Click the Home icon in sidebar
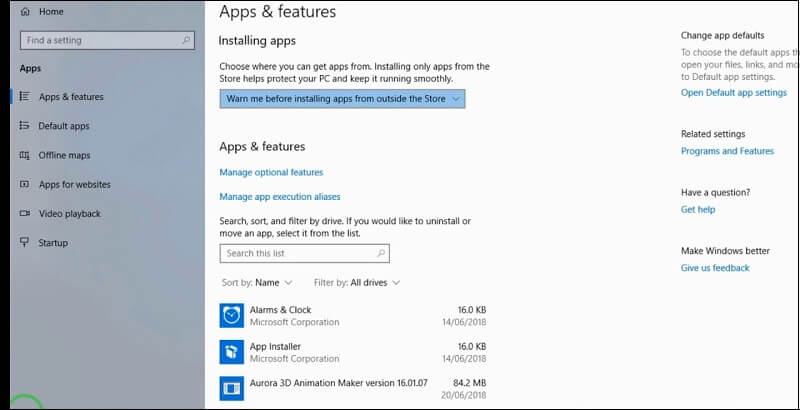 (x=24, y=12)
